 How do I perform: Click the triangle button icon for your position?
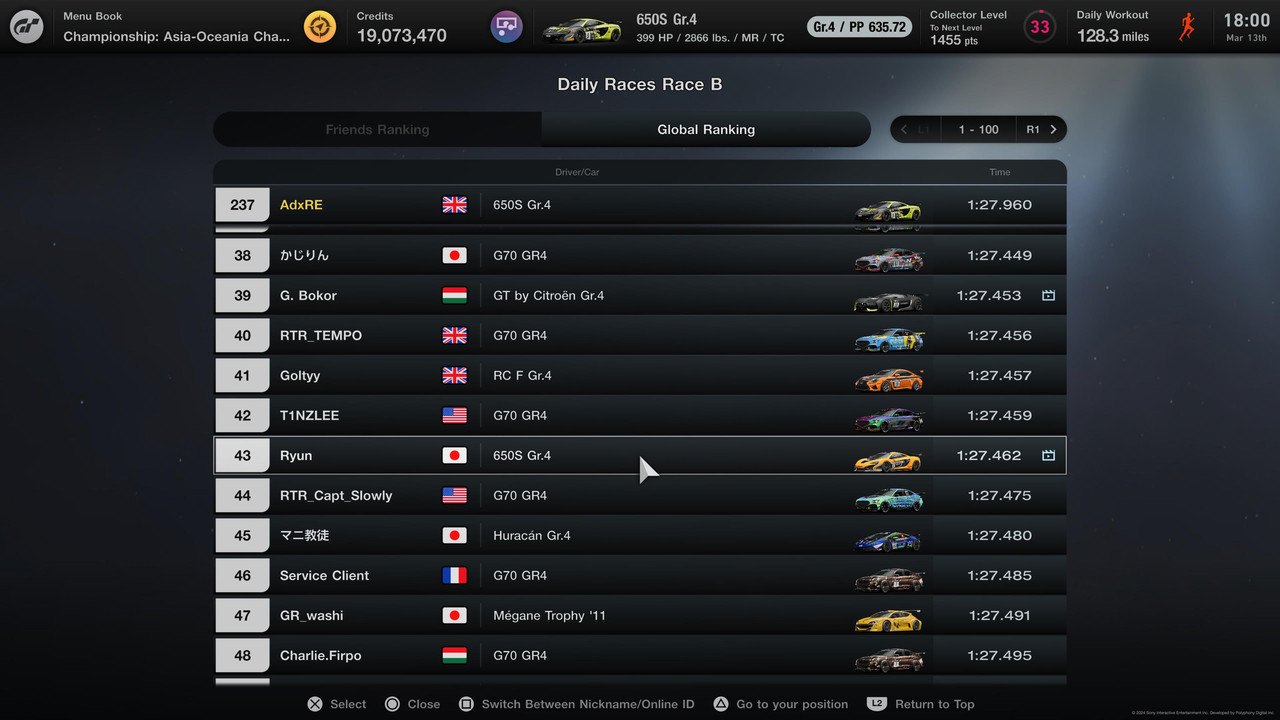click(721, 704)
